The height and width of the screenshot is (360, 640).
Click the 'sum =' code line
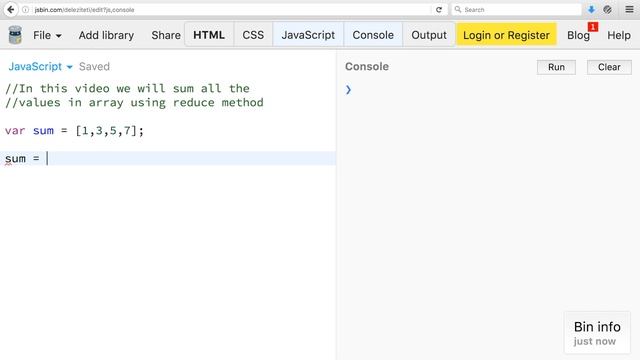tap(168, 158)
